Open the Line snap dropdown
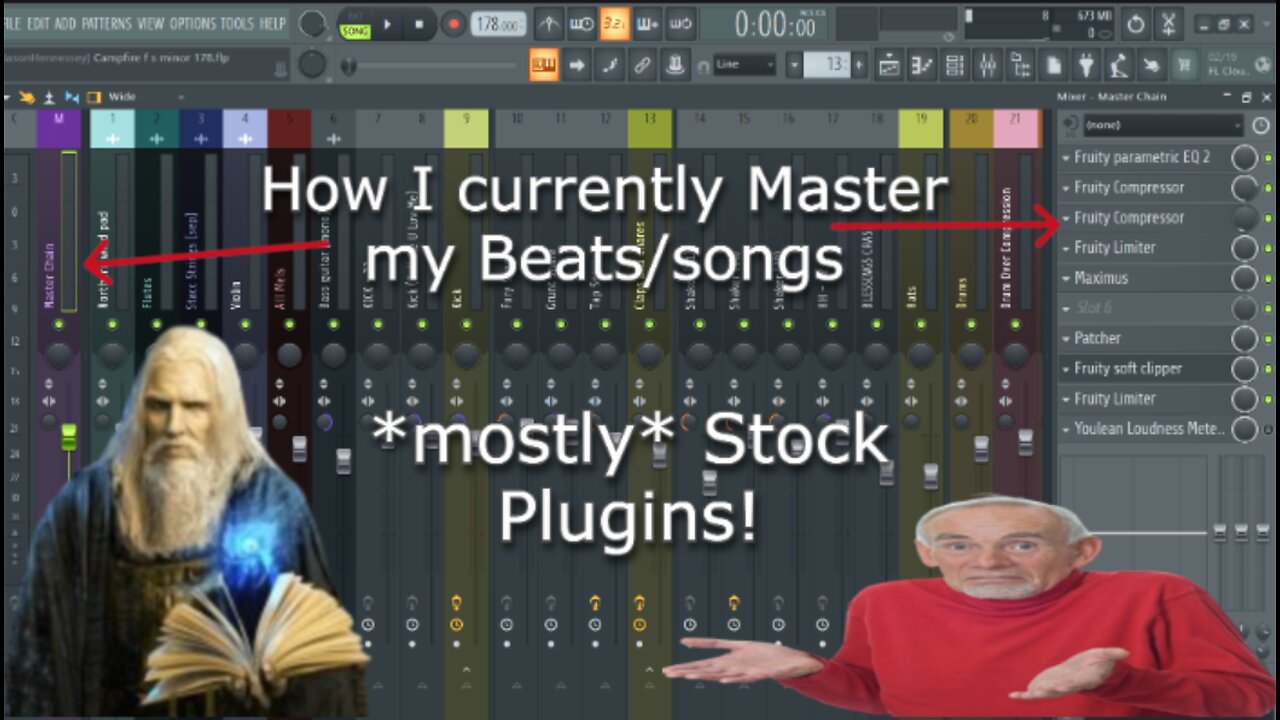The height and width of the screenshot is (720, 1280). [745, 65]
